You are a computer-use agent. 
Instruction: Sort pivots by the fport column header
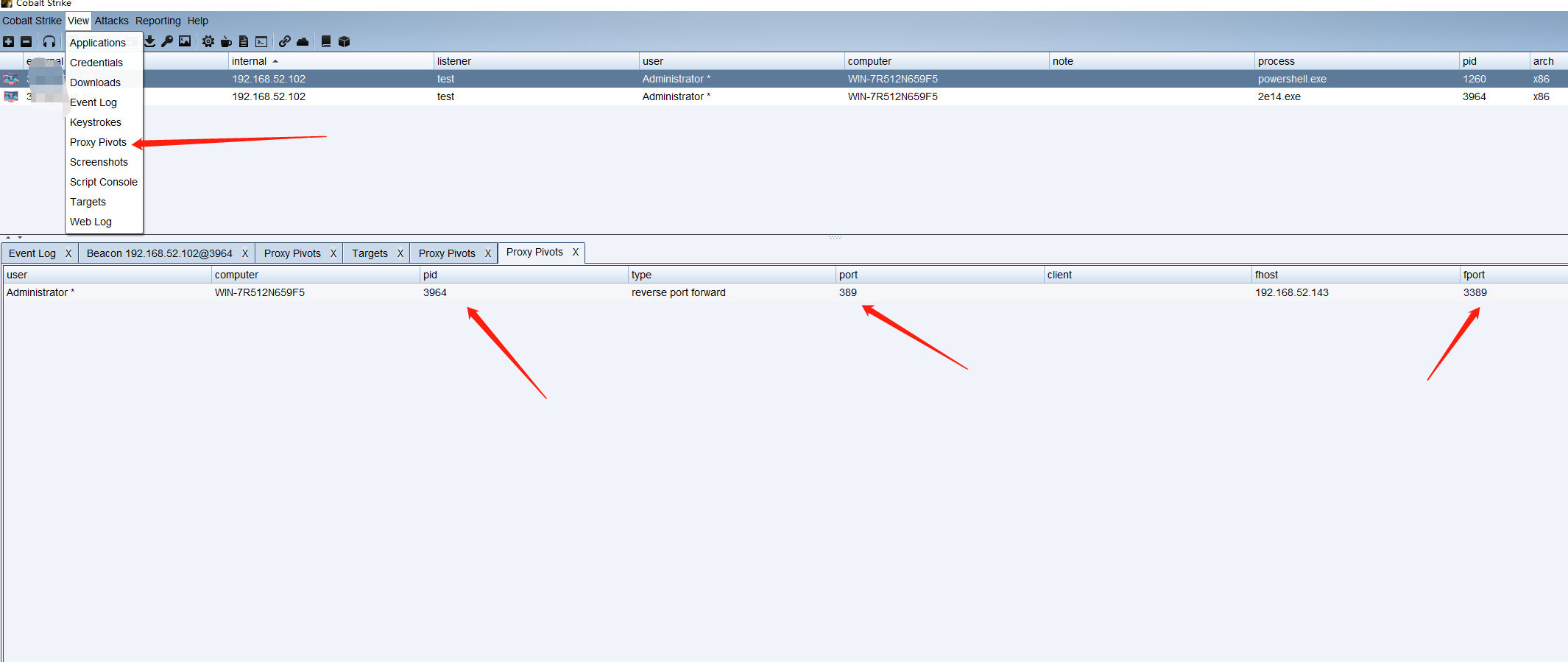tap(1514, 275)
